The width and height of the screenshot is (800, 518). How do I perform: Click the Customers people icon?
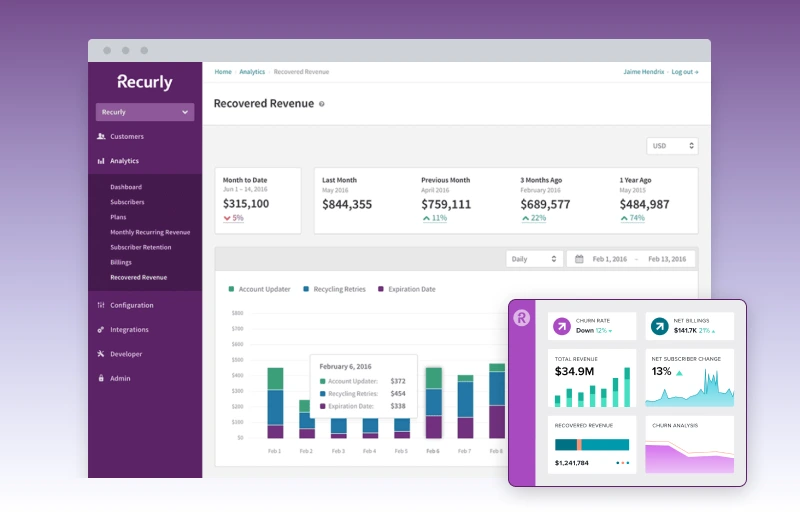(x=101, y=136)
